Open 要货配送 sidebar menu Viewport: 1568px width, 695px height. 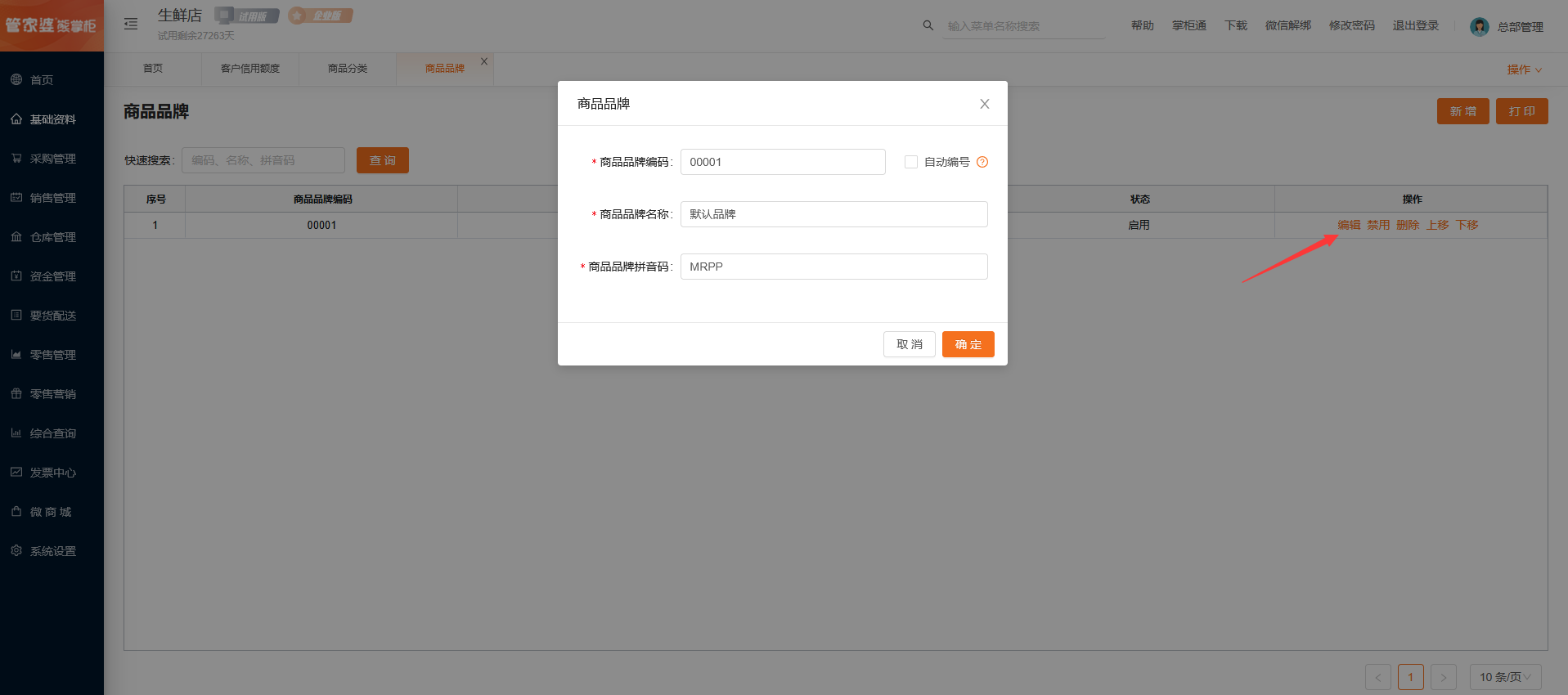tap(52, 316)
